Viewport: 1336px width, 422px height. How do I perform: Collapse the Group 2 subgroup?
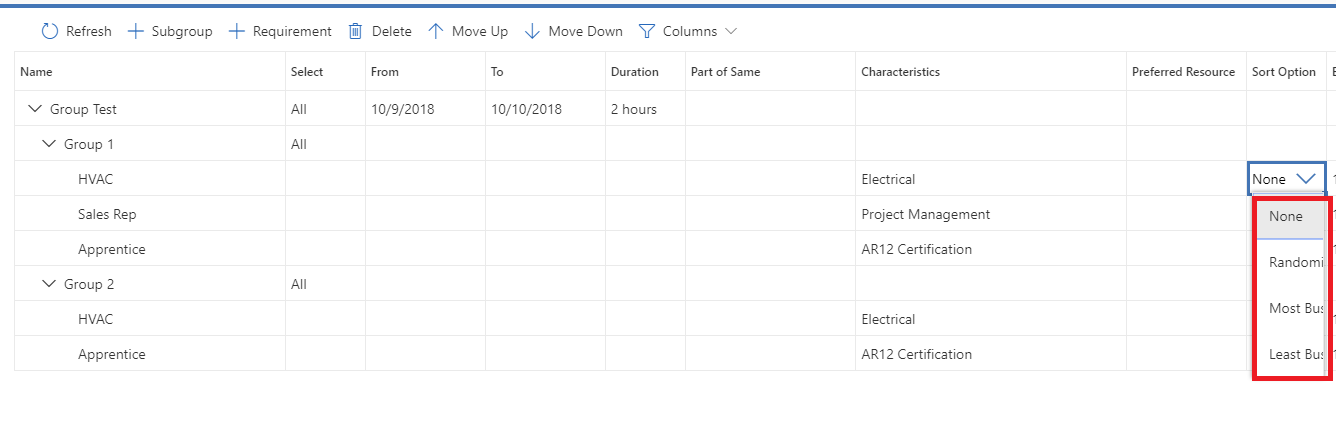click(49, 284)
